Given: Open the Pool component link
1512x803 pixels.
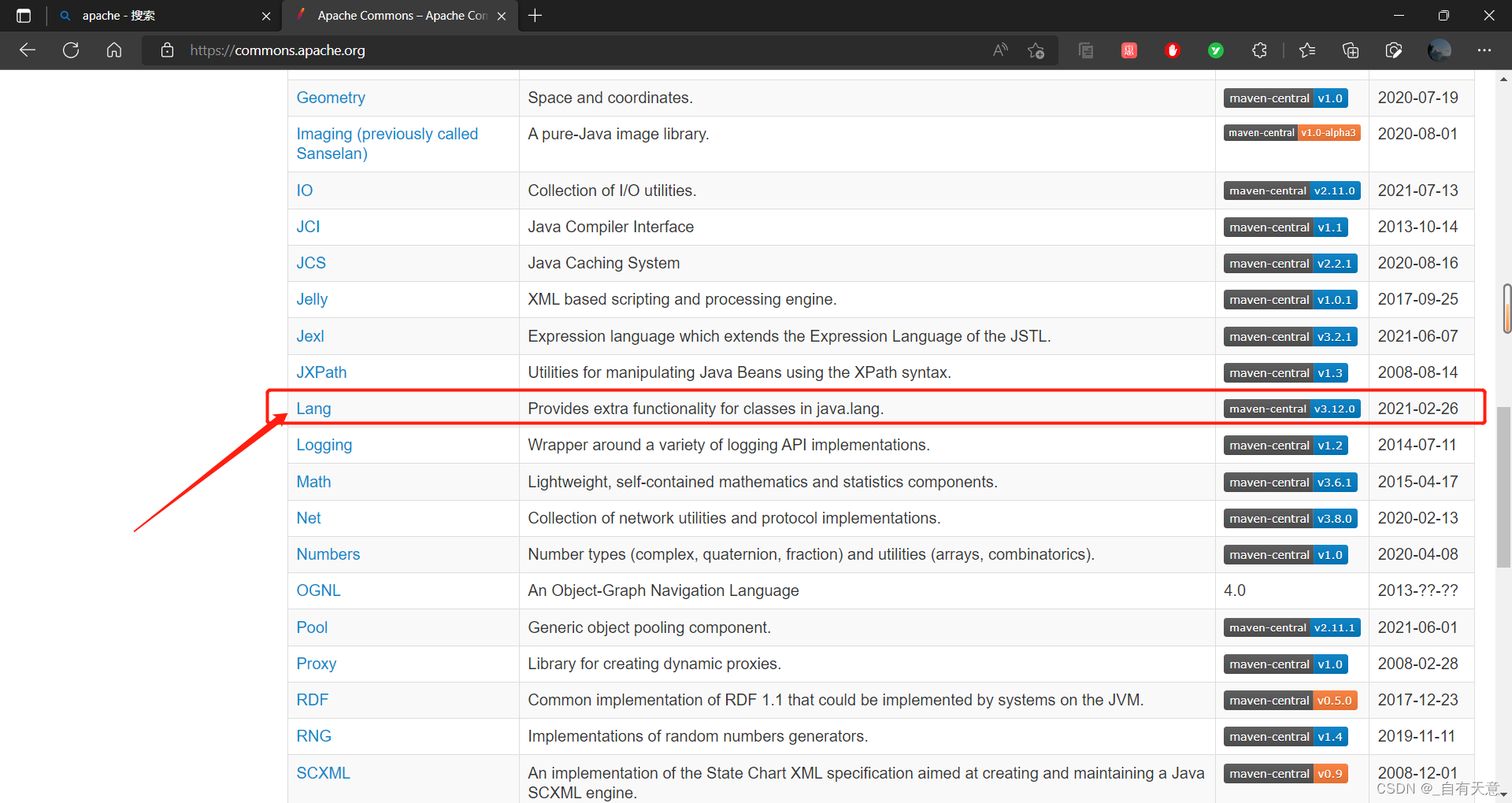Looking at the screenshot, I should click(x=312, y=627).
